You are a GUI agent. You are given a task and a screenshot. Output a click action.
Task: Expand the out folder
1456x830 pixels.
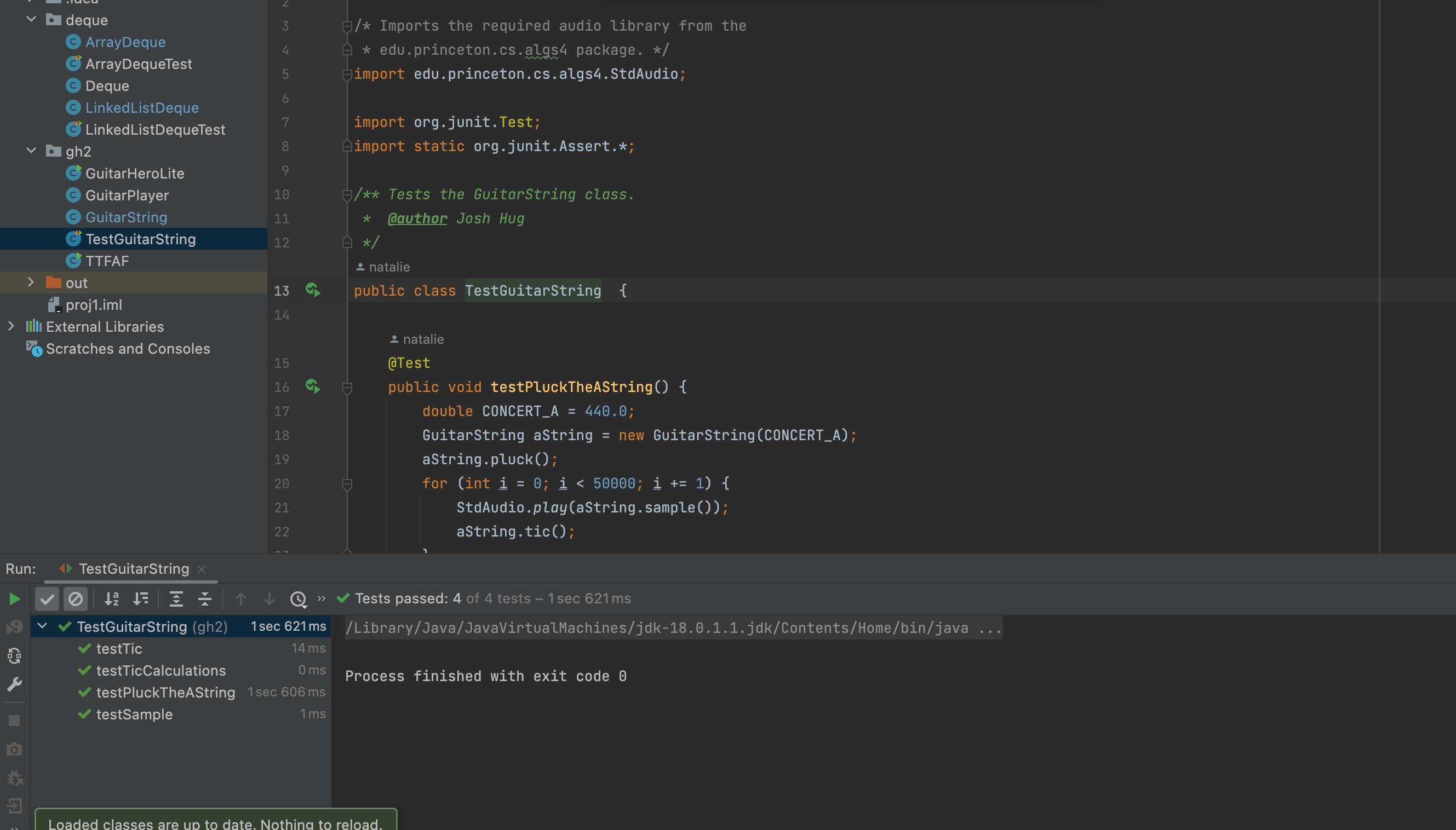(x=31, y=282)
